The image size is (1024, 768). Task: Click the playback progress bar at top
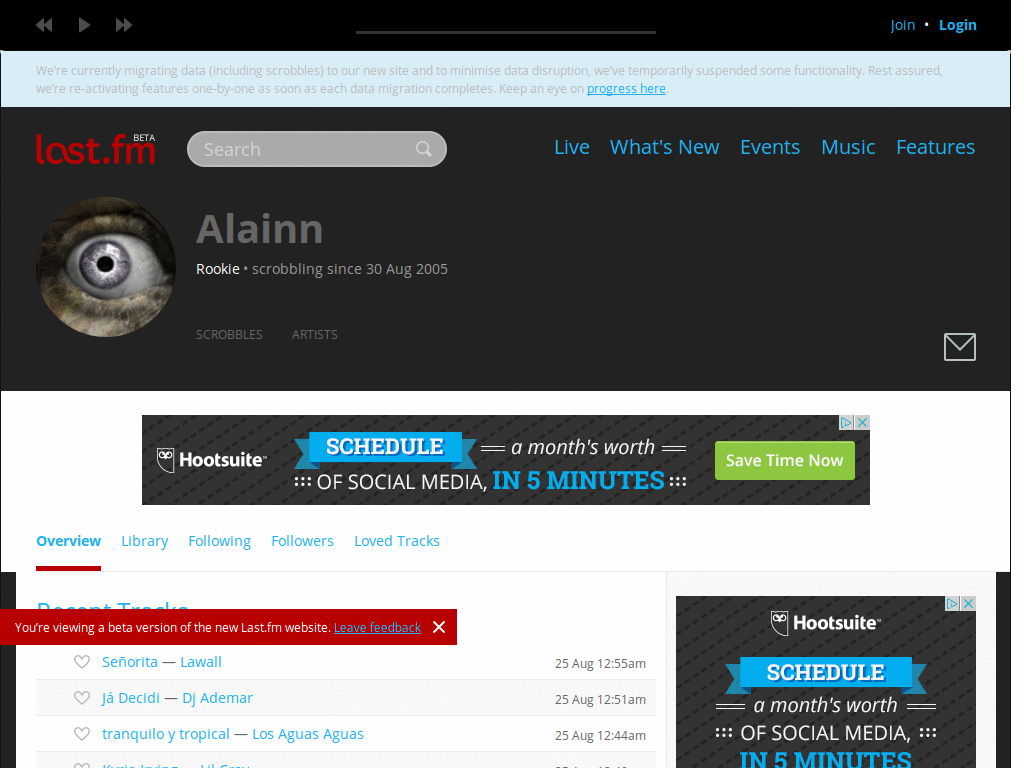(505, 33)
